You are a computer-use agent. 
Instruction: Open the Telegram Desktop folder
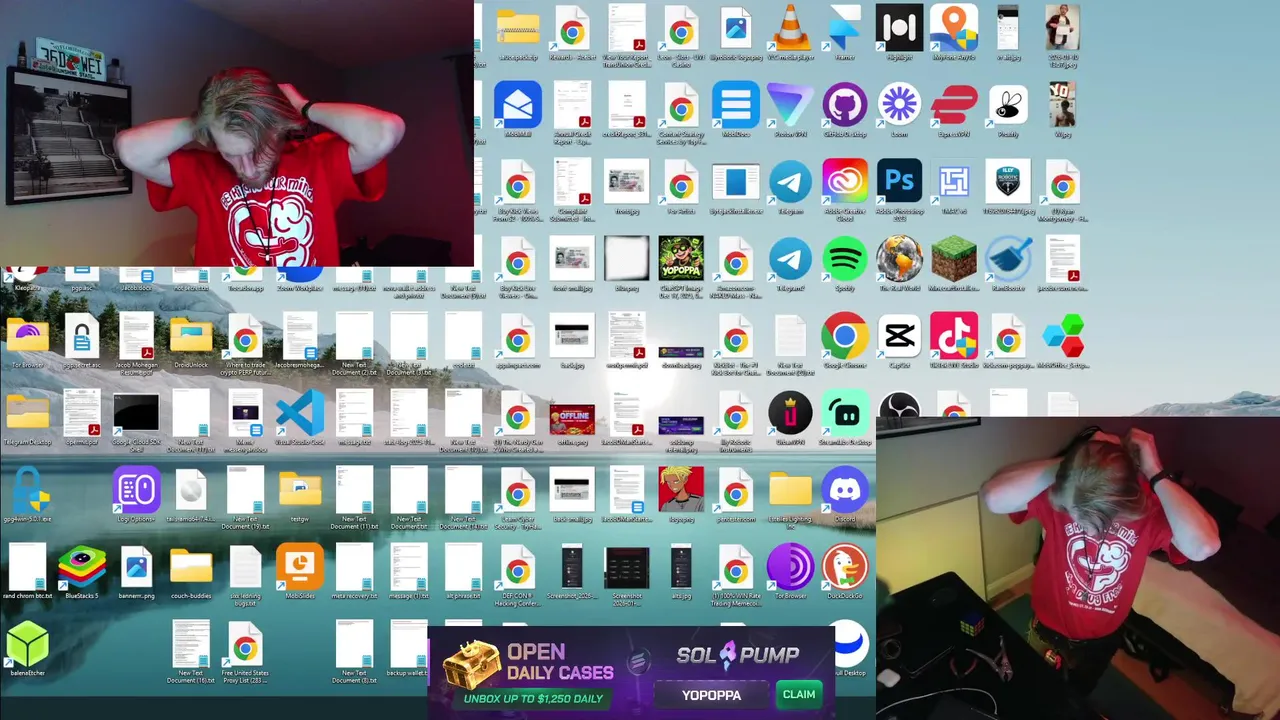27,414
